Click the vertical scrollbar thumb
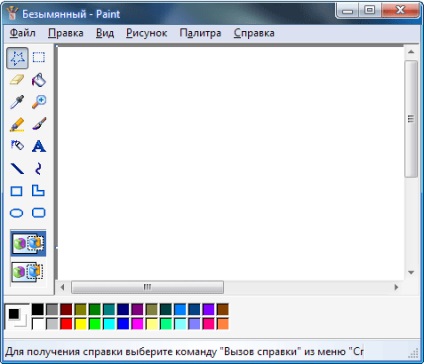 pyautogui.click(x=411, y=119)
